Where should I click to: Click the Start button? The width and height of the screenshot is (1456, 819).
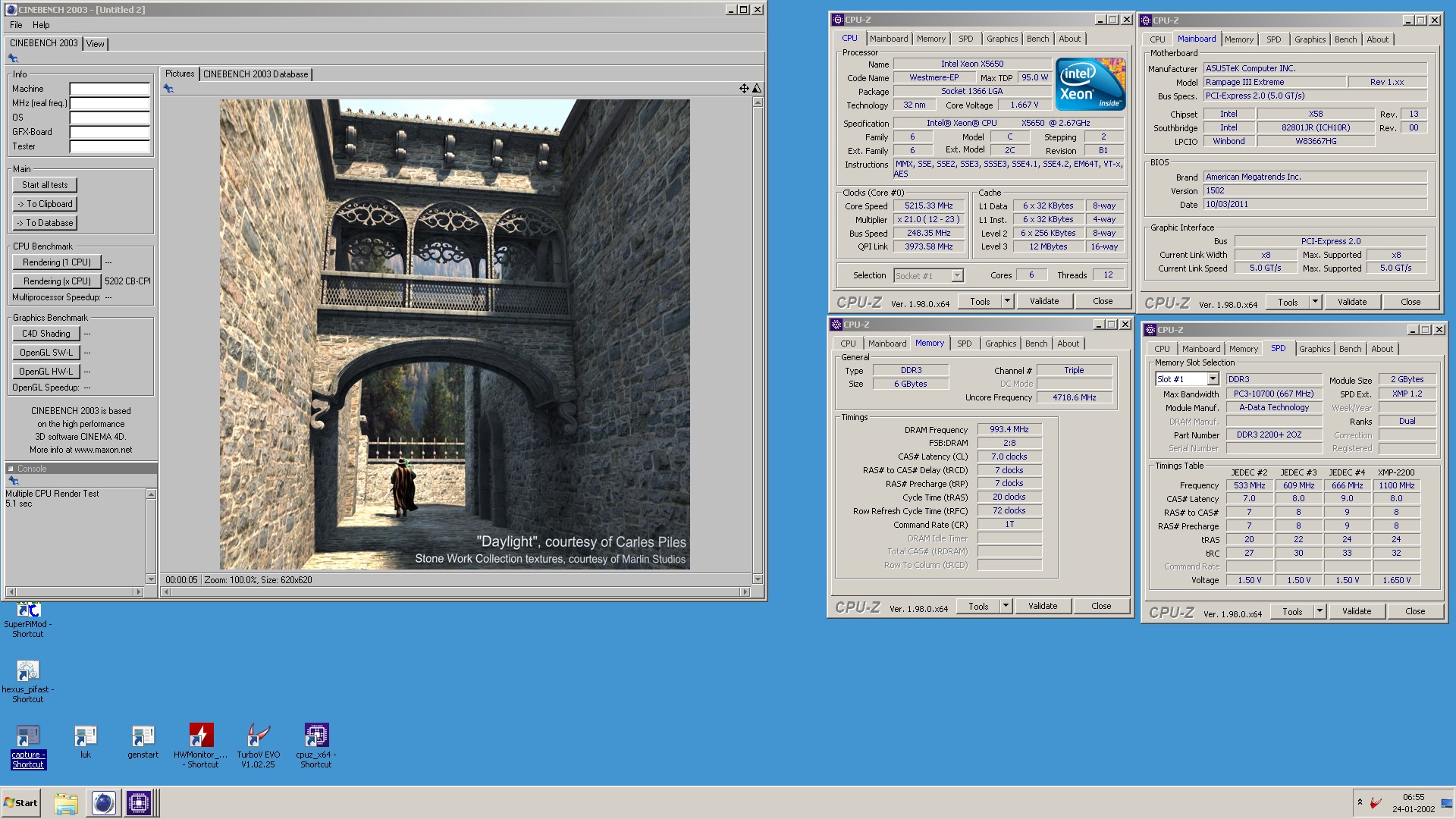[x=21, y=803]
